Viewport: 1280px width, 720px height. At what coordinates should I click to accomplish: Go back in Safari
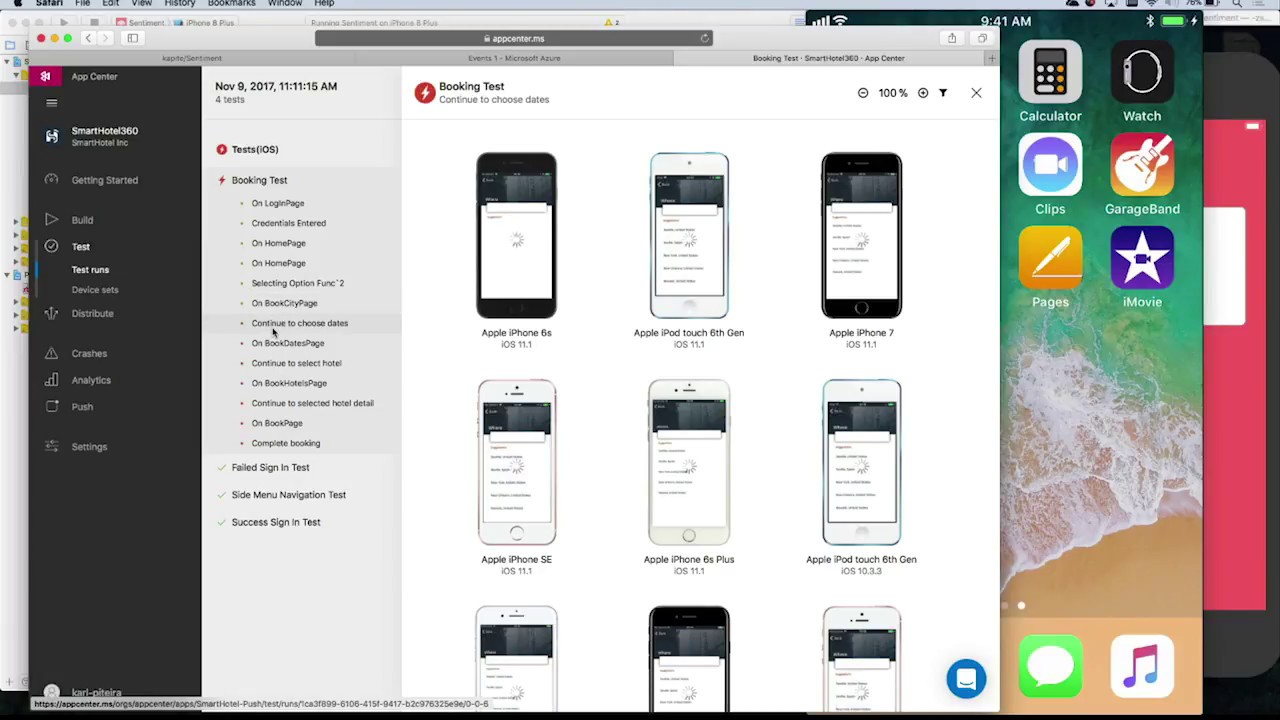pyautogui.click(x=88, y=38)
